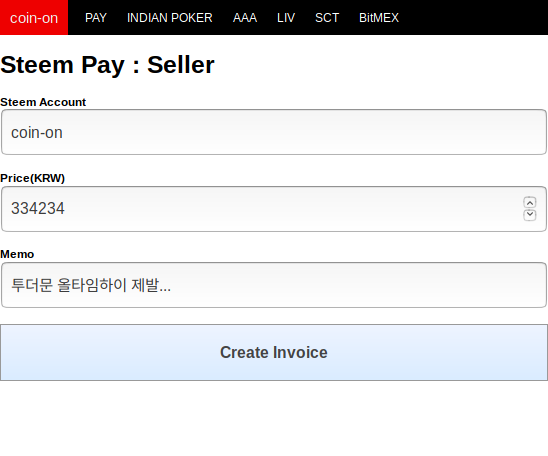Click the Create Invoice button
548x456 pixels.
point(274,352)
